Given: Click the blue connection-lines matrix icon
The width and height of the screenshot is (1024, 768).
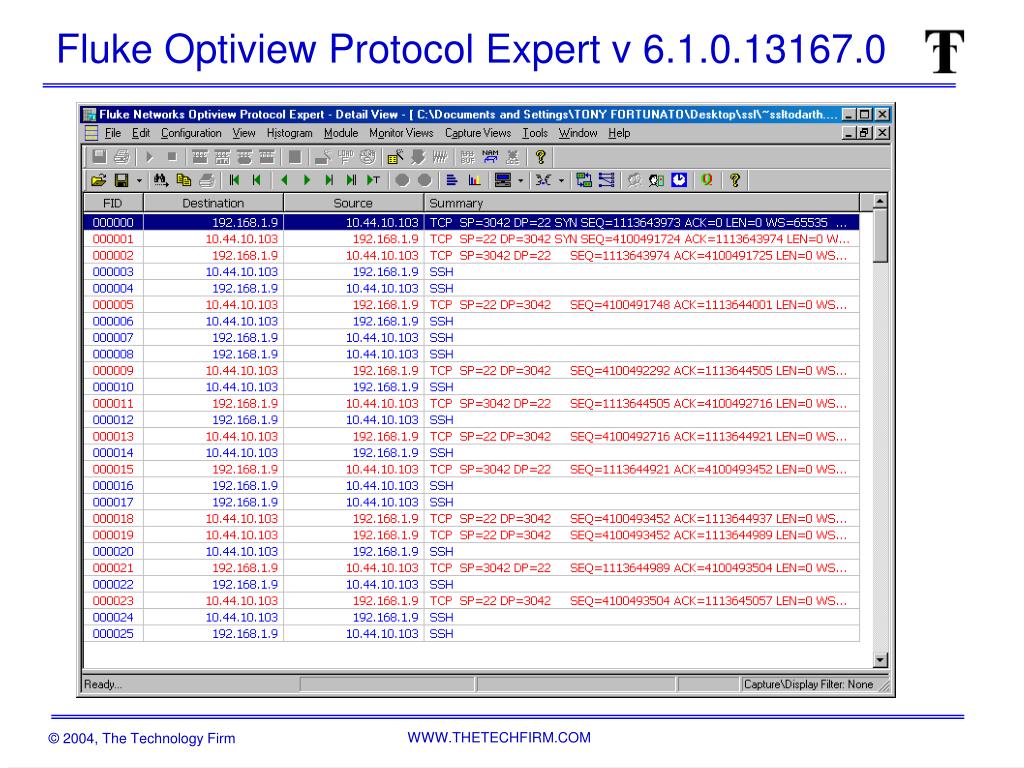Looking at the screenshot, I should 607,180.
